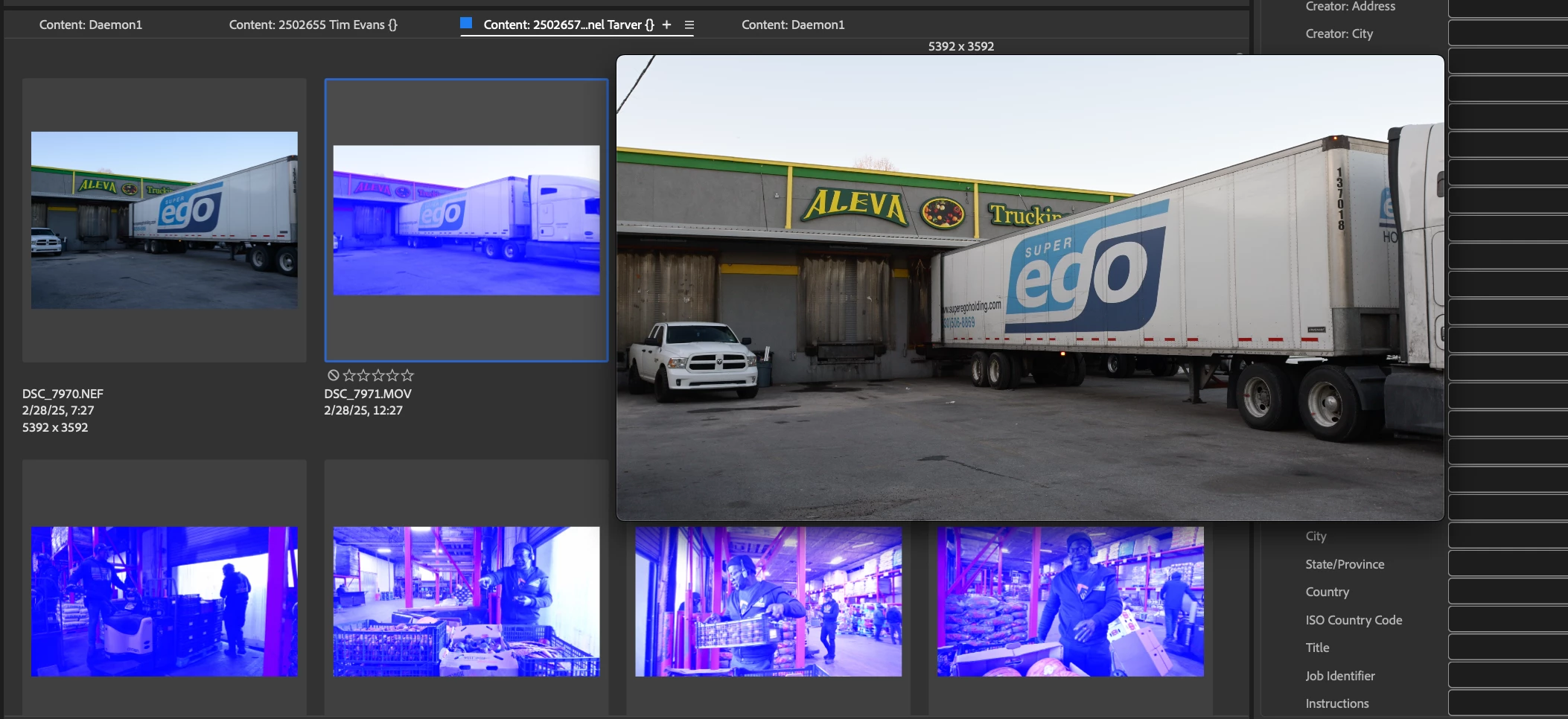Rate DSC_7971.MOV four stars
Viewport: 1568px width, 719px height.
tap(392, 375)
